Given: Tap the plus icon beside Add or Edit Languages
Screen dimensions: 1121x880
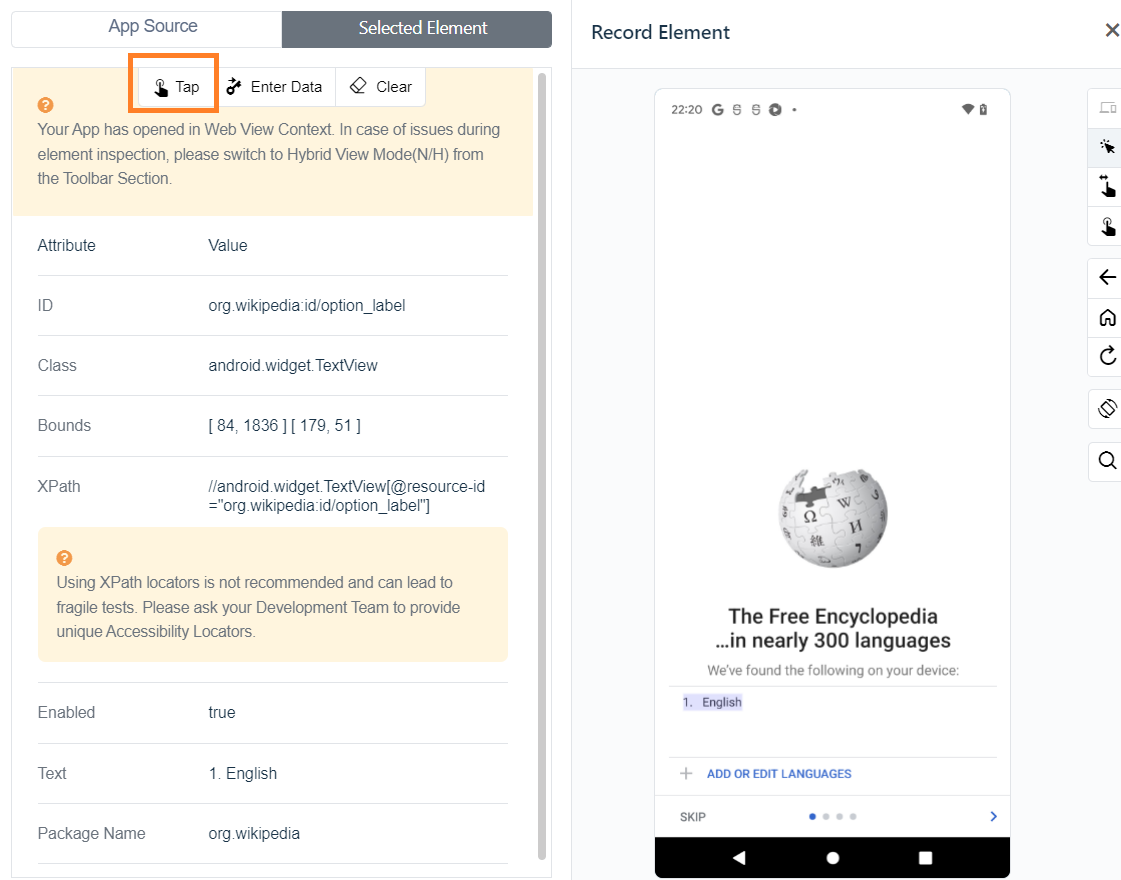Looking at the screenshot, I should pos(686,773).
